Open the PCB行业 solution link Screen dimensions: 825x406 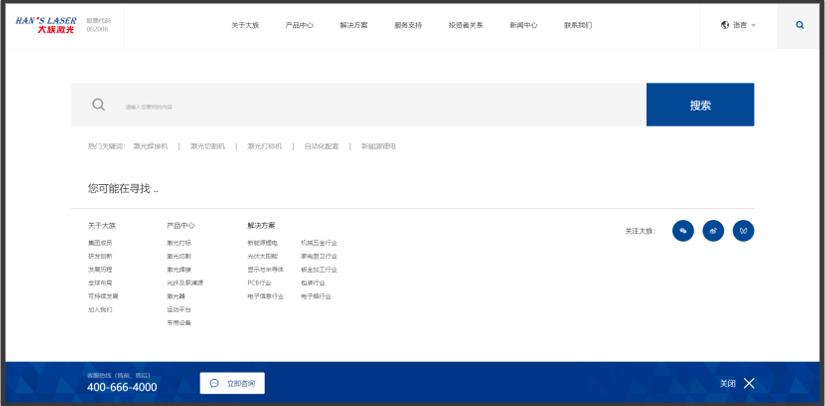tap(259, 283)
